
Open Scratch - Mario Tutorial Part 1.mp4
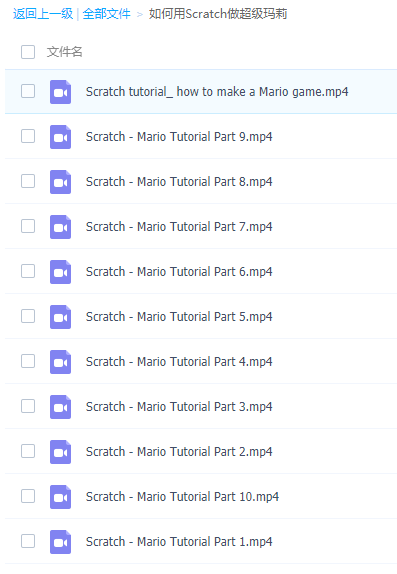click(179, 542)
